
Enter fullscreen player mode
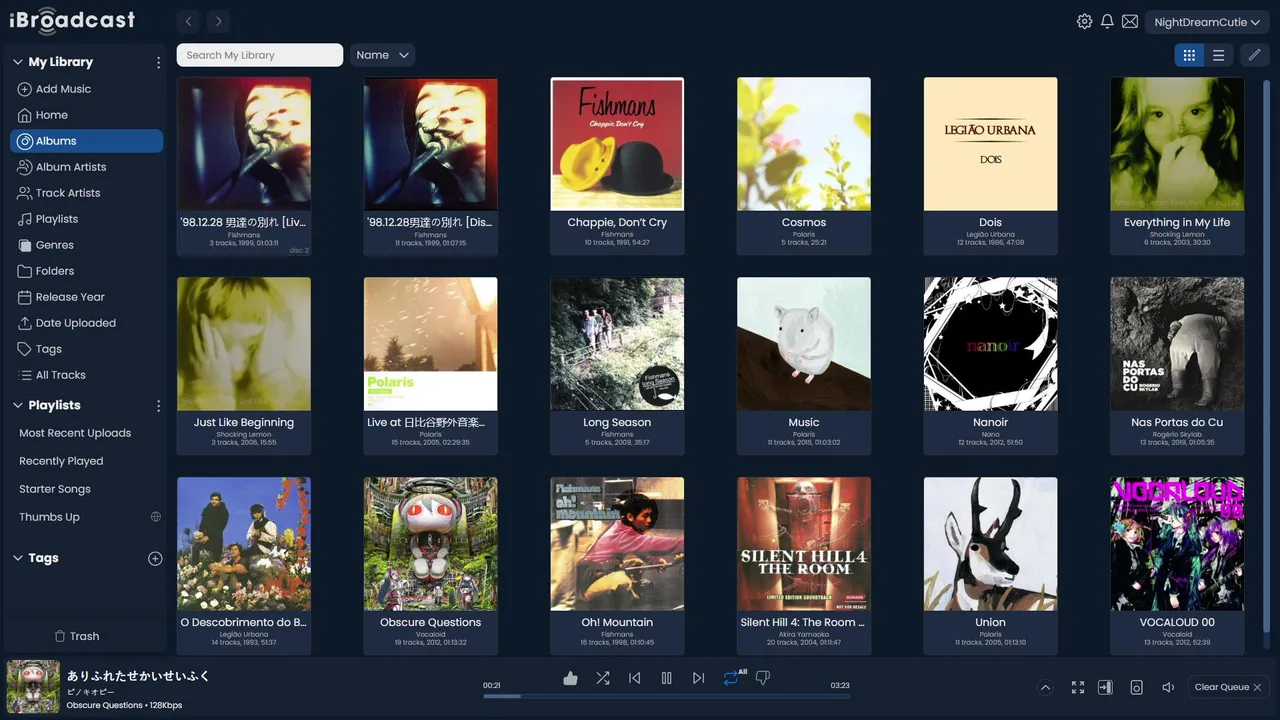point(1078,687)
